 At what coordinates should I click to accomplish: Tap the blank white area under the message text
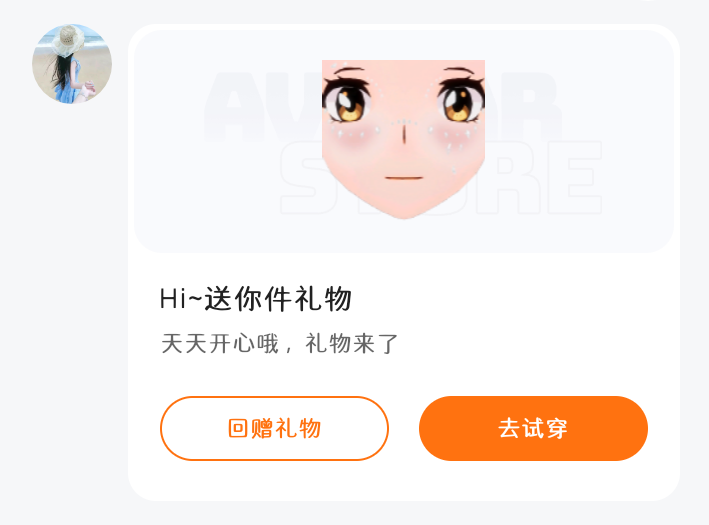tap(404, 376)
